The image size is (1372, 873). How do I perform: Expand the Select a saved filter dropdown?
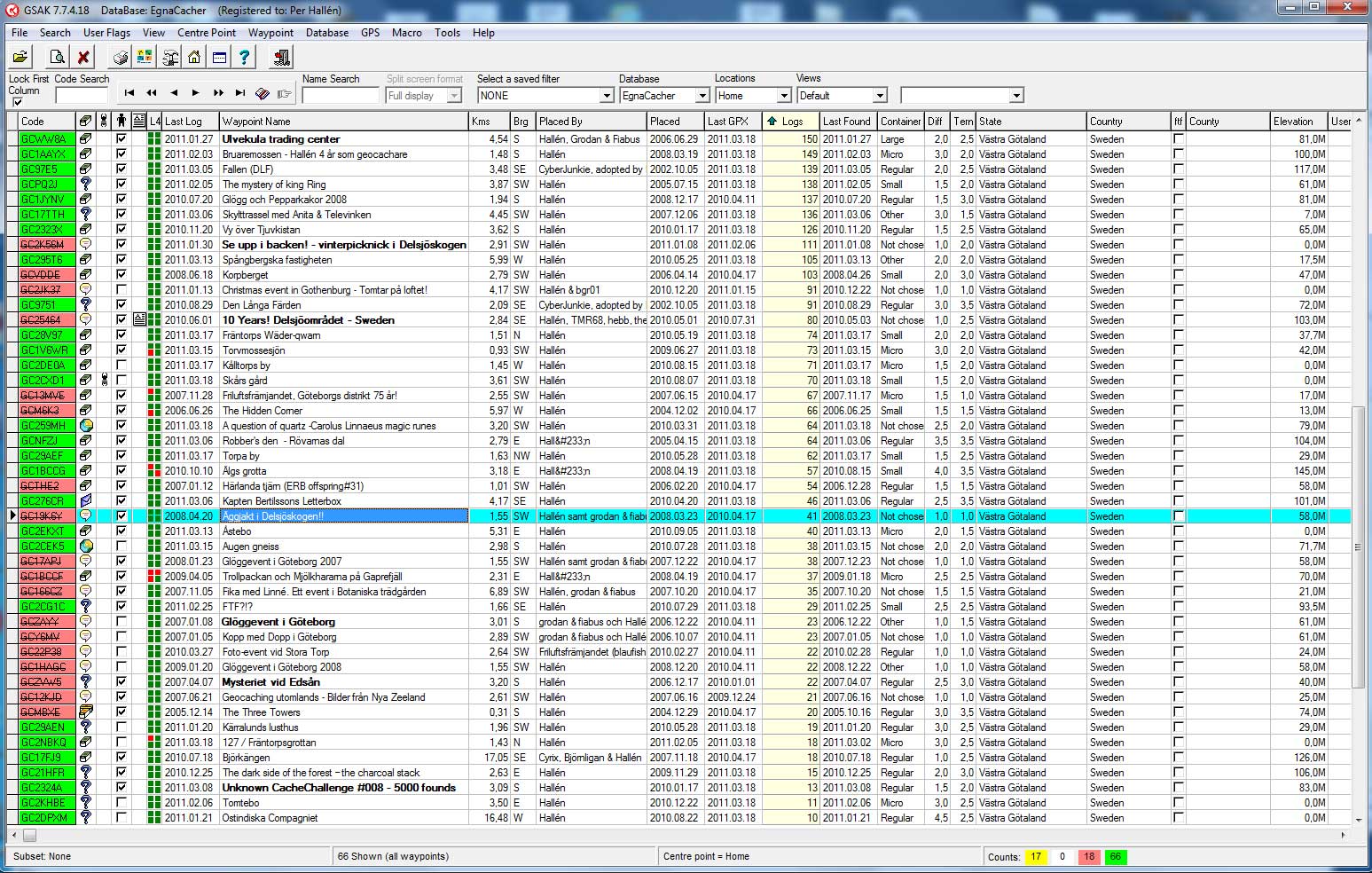point(607,96)
